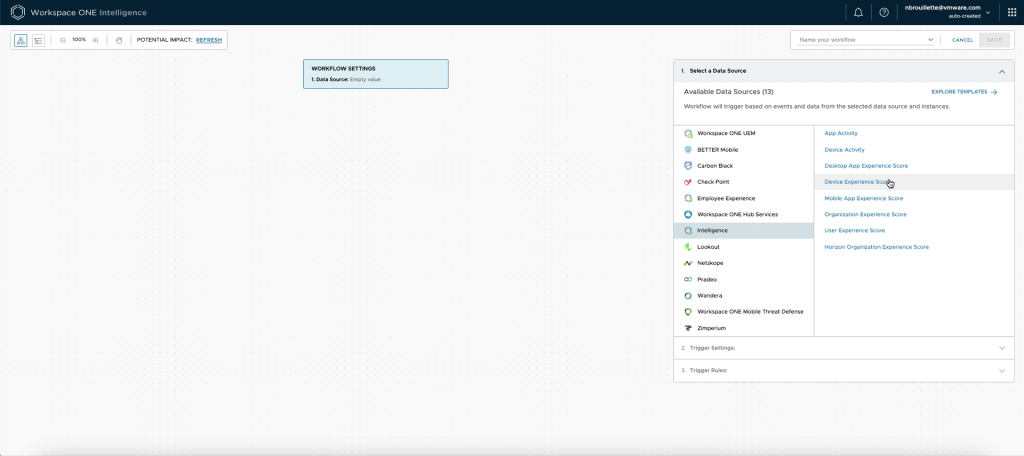
Task: Select the hand pan tool
Action: [119, 40]
